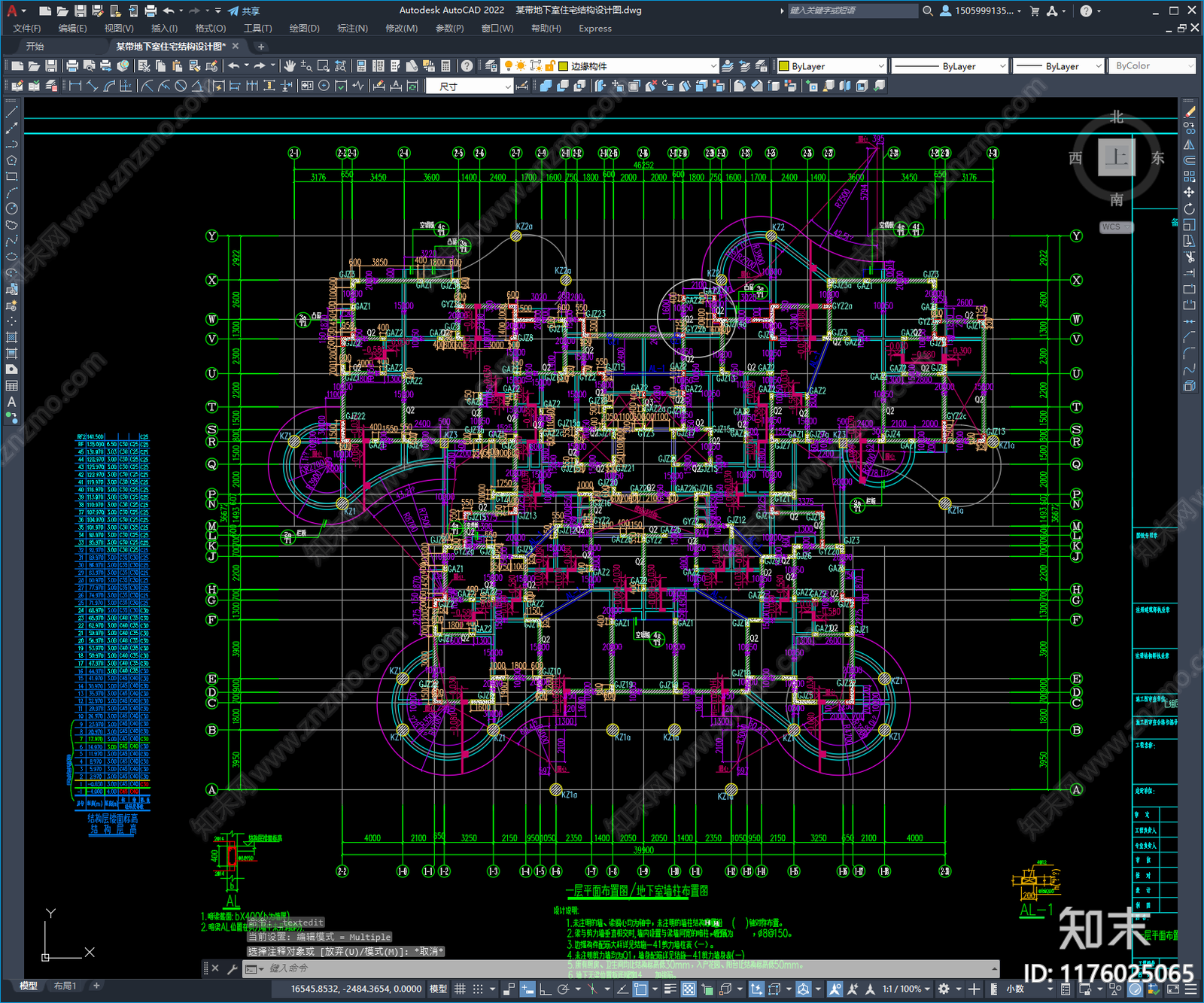This screenshot has height=1003, width=1204.
Task: Open Layer Properties Manager icon
Action: pyautogui.click(x=491, y=66)
